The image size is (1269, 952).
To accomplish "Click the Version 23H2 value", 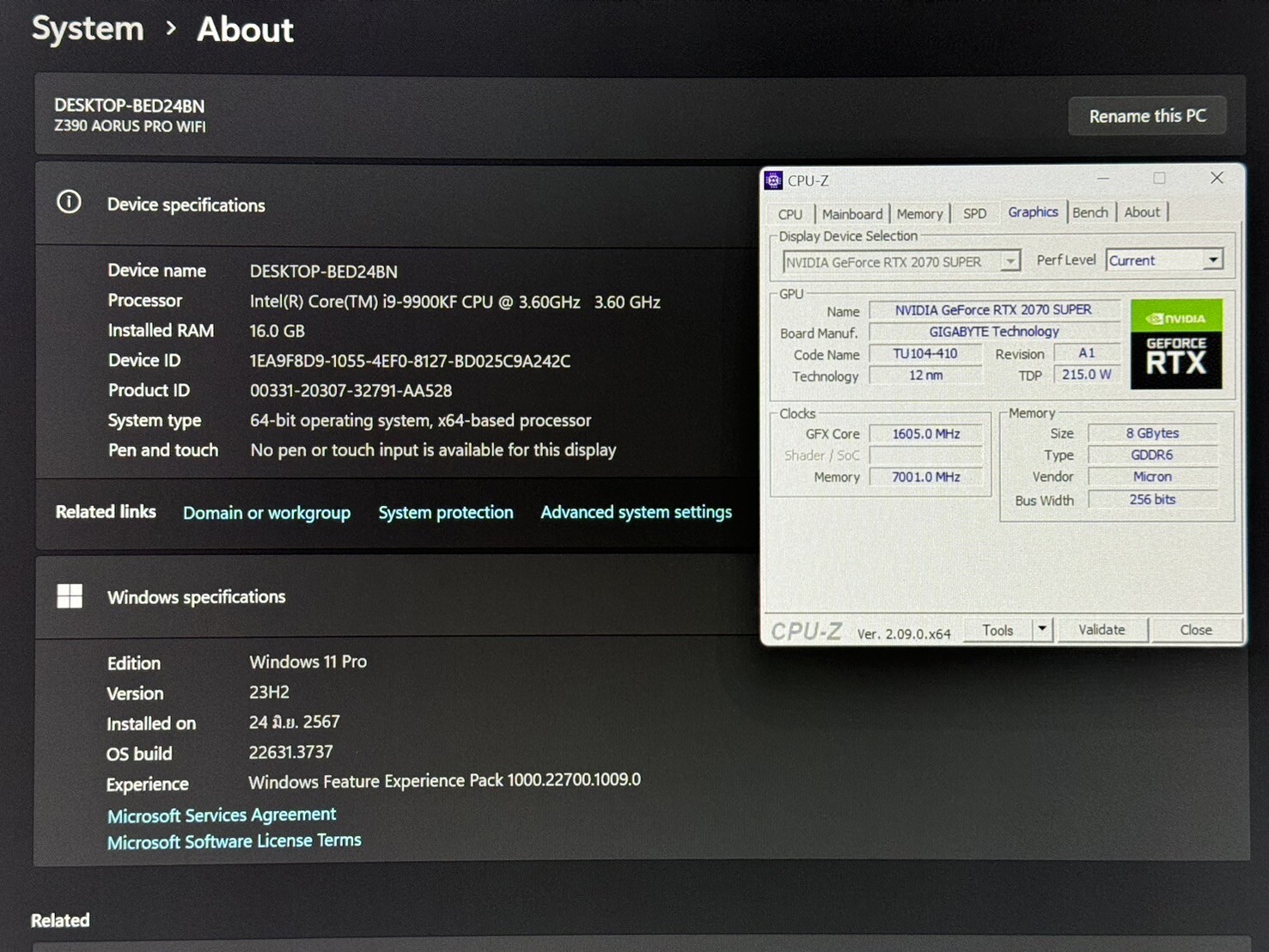I will coord(269,692).
